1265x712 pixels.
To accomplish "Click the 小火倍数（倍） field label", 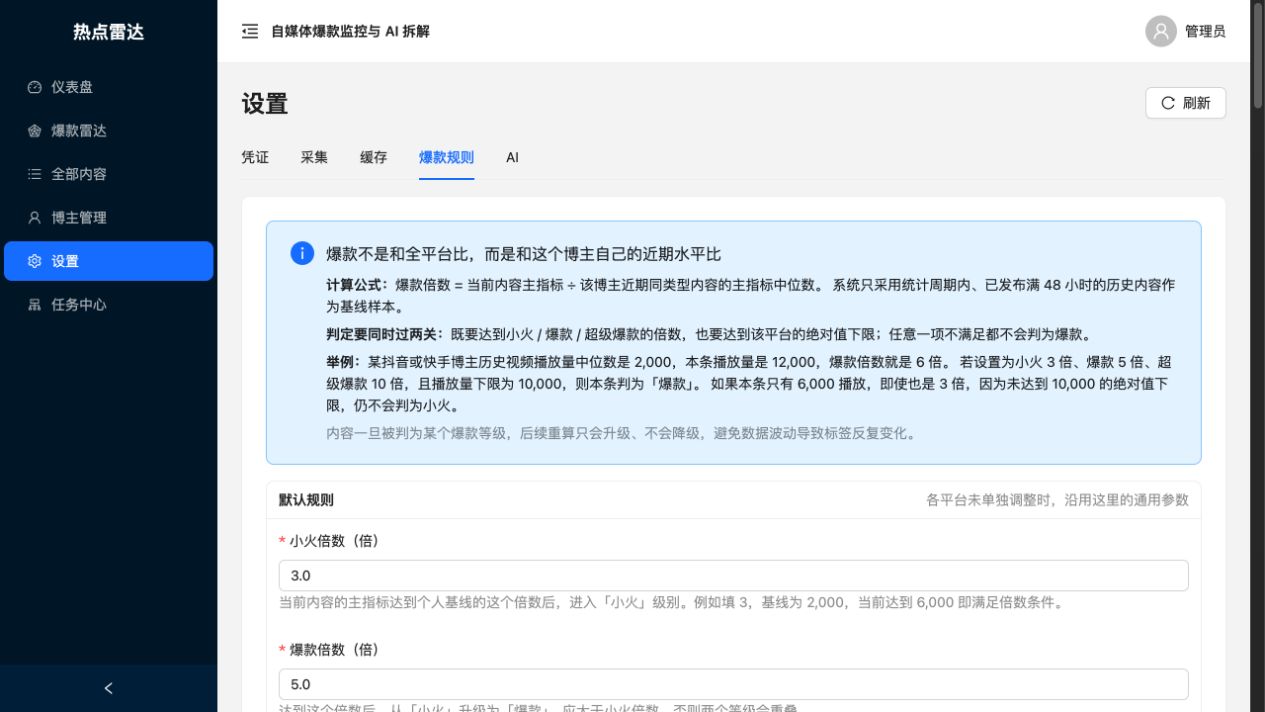I will point(334,541).
